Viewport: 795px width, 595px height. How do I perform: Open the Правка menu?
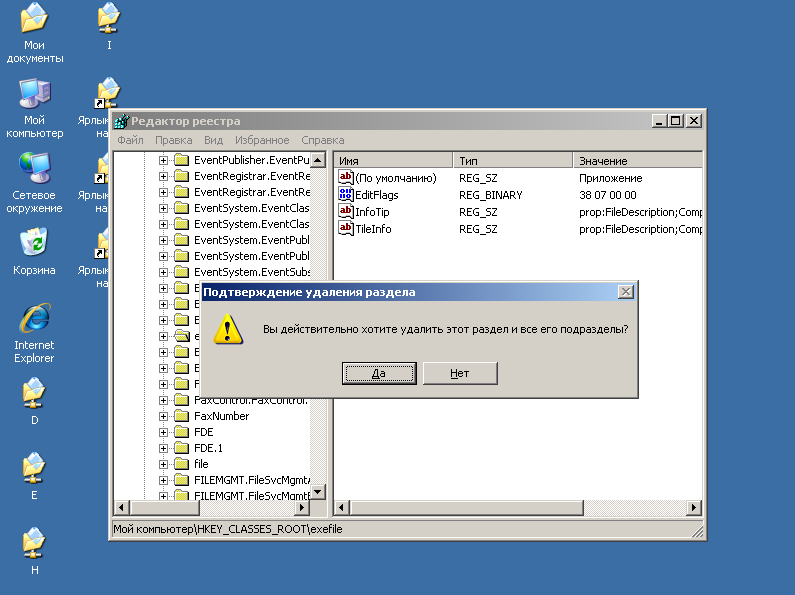click(173, 140)
